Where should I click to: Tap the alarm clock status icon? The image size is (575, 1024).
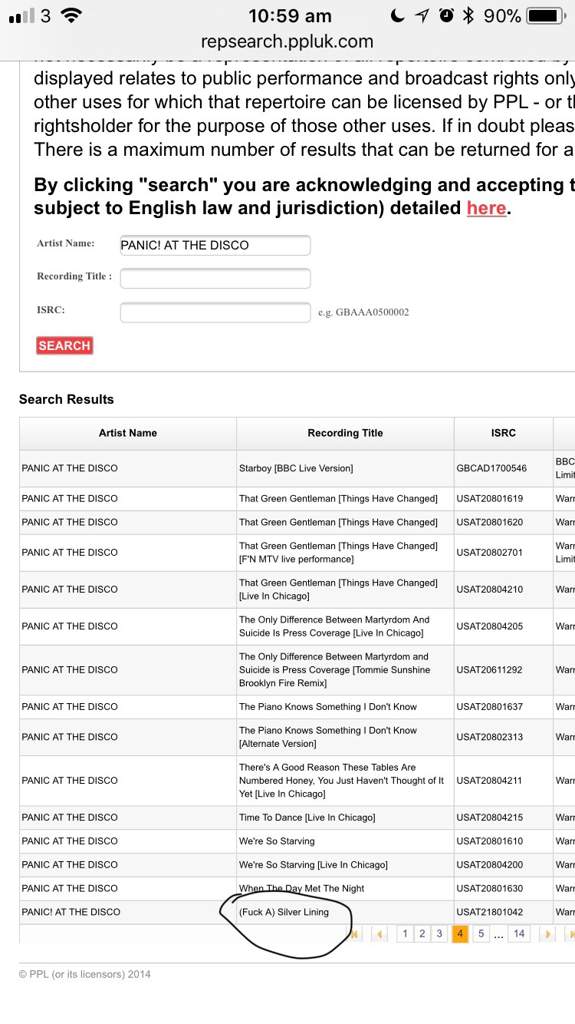[446, 16]
